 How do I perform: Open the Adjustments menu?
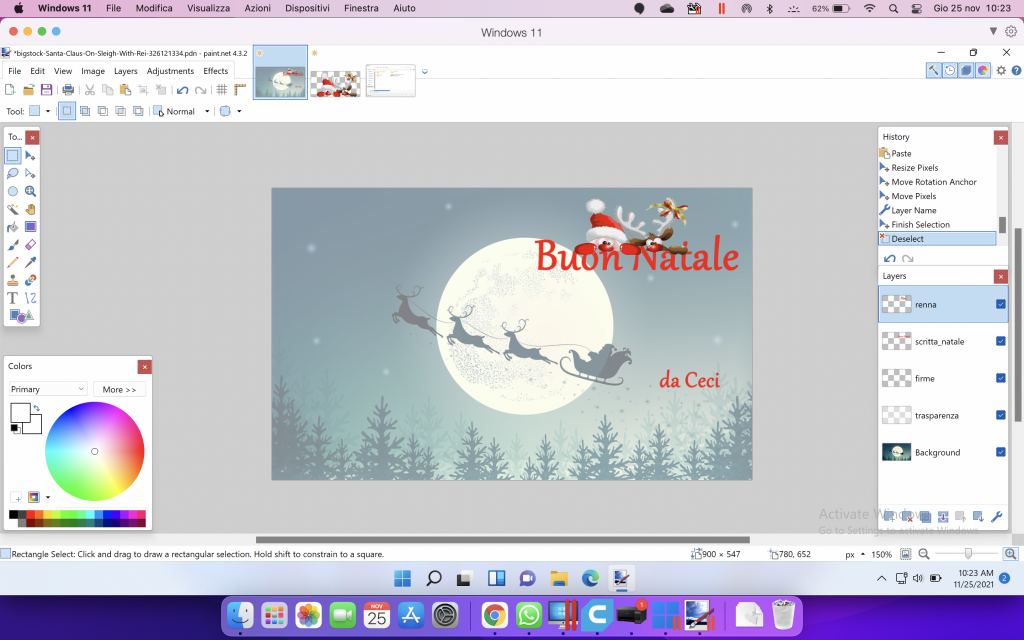[x=170, y=71]
